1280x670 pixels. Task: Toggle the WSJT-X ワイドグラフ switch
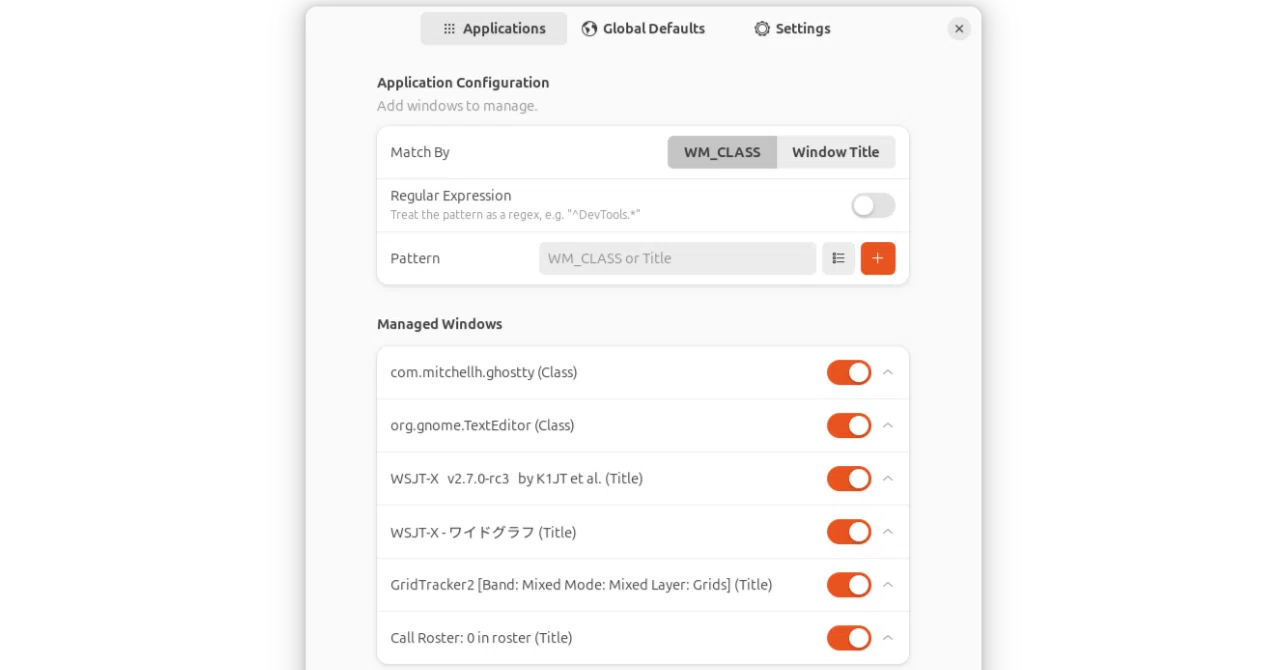click(x=849, y=532)
